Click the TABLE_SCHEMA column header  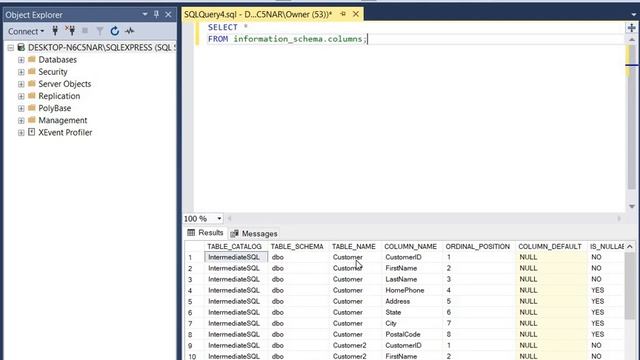click(297, 247)
